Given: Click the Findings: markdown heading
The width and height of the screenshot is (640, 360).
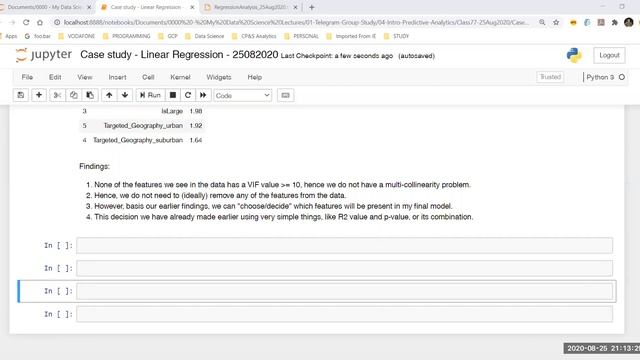Looking at the screenshot, I should [94, 166].
